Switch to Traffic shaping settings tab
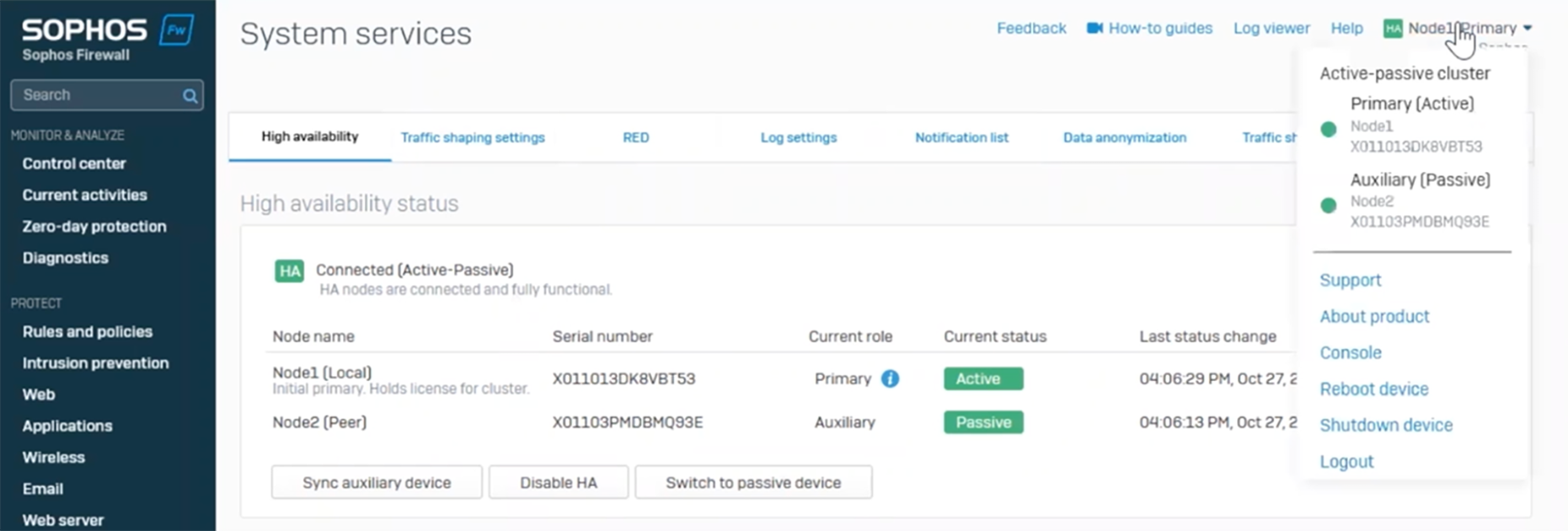The width and height of the screenshot is (1568, 531). pyautogui.click(x=473, y=137)
